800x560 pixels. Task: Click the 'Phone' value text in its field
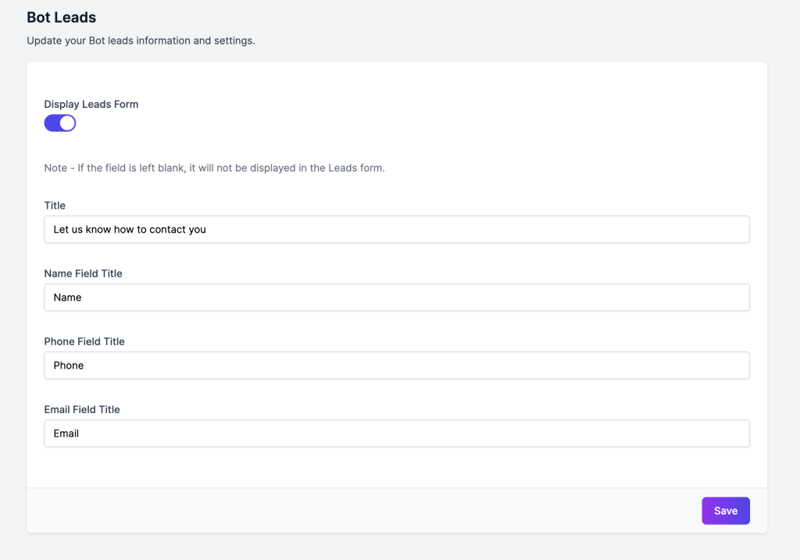pyautogui.click(x=68, y=365)
